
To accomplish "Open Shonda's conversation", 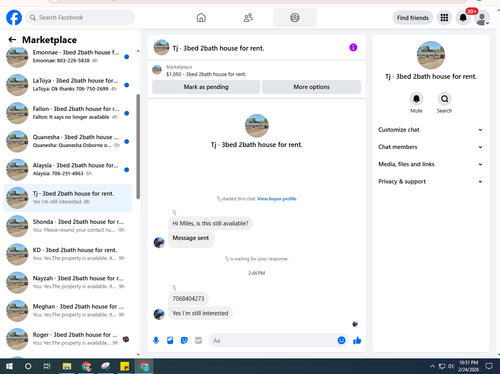I will (x=68, y=226).
